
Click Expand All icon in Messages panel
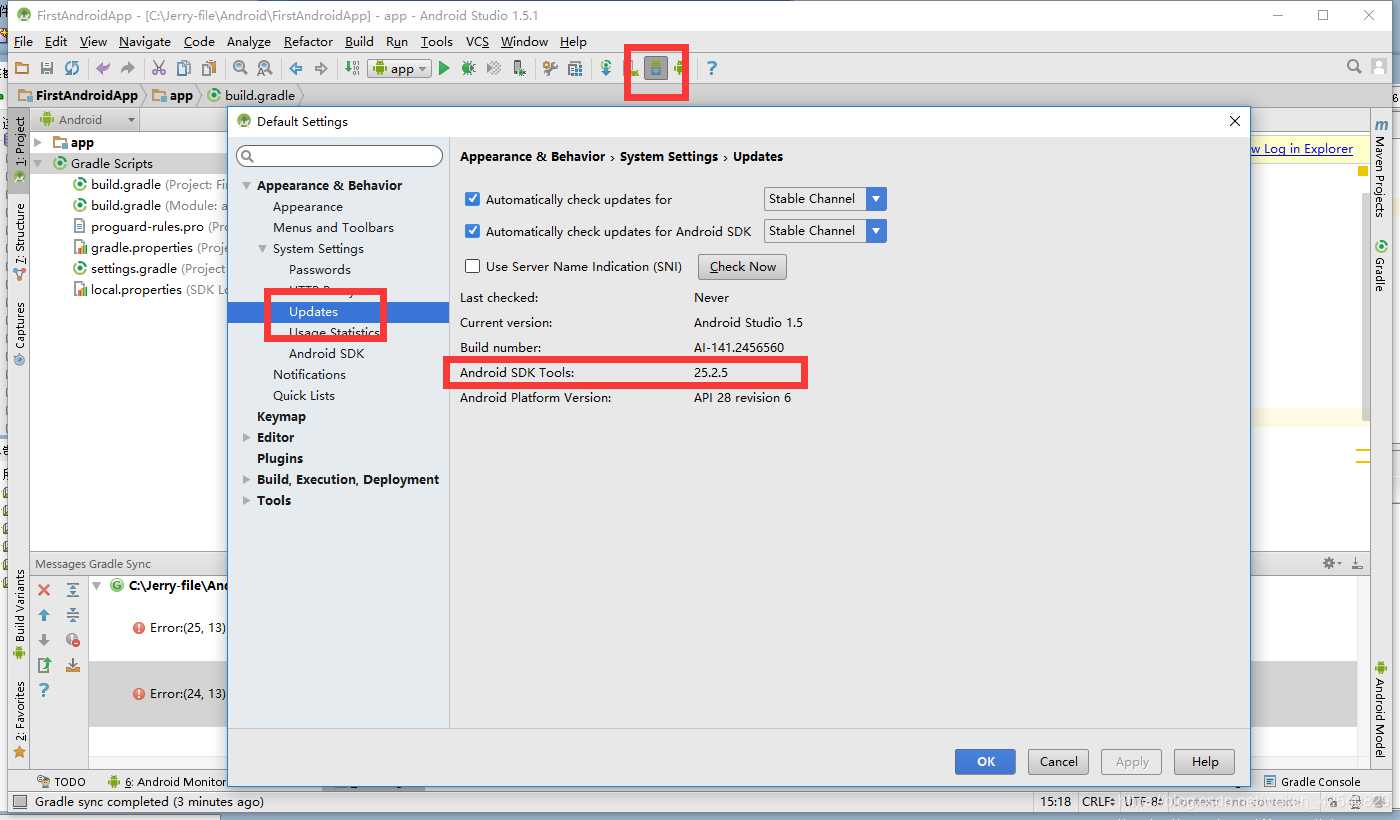[73, 590]
